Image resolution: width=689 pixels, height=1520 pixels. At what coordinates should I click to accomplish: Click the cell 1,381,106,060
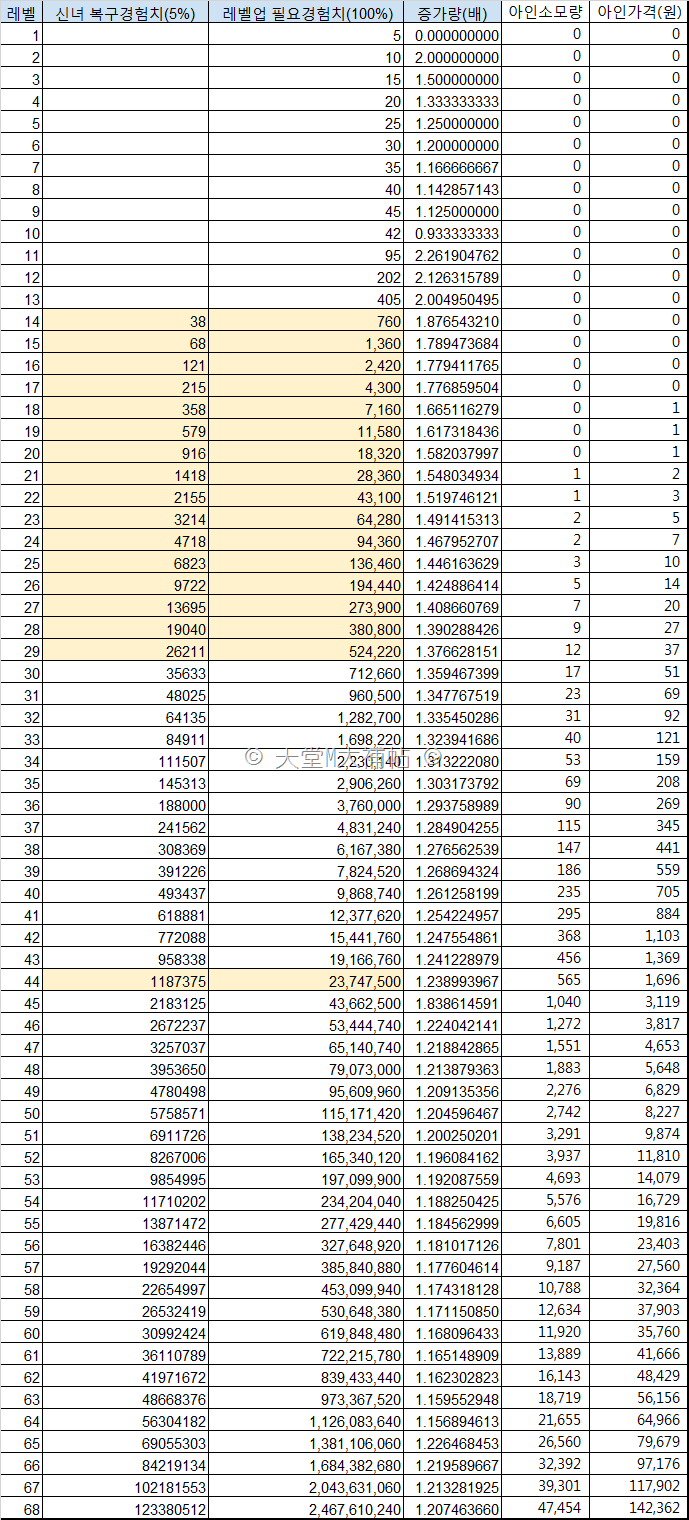point(306,1443)
